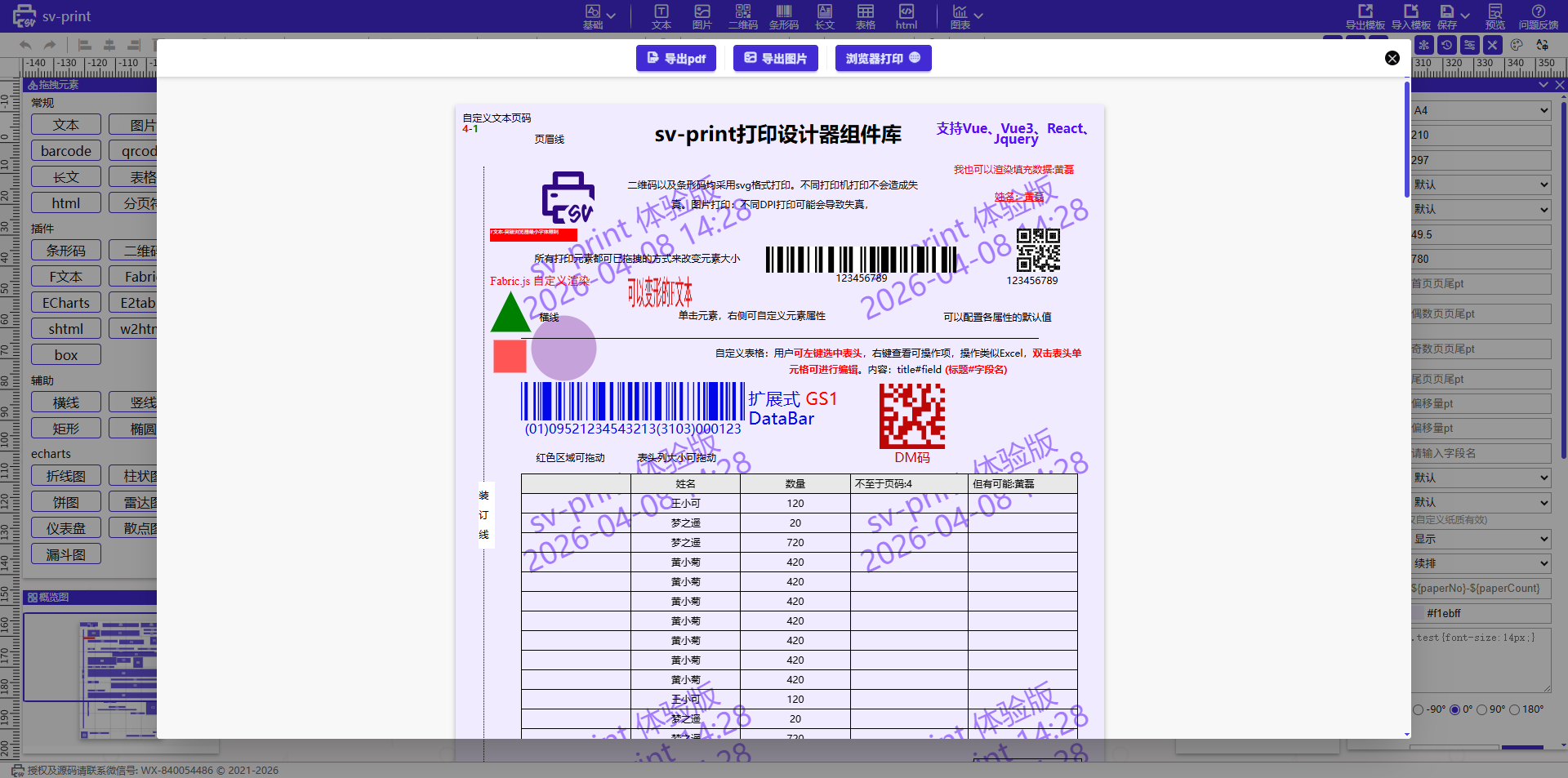Click the language translate icon
The width and height of the screenshot is (1568, 778).
[x=1542, y=45]
